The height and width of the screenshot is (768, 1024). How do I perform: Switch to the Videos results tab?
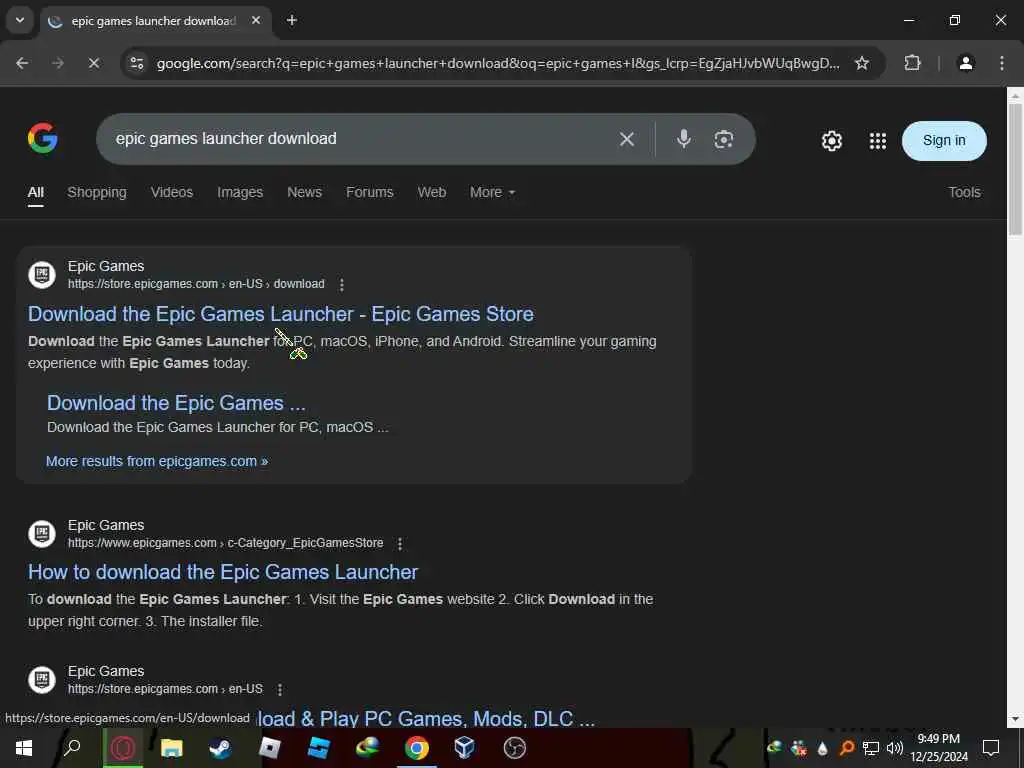172,193
